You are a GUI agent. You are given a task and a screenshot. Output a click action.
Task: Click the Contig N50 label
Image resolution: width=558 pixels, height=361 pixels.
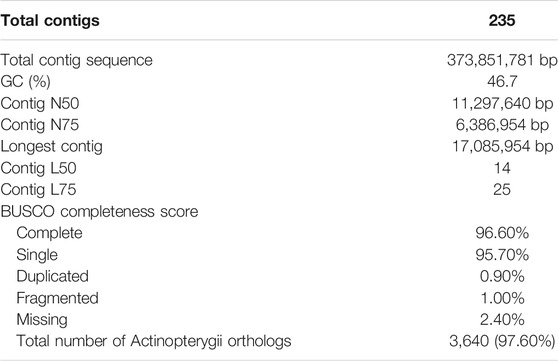click(40, 104)
